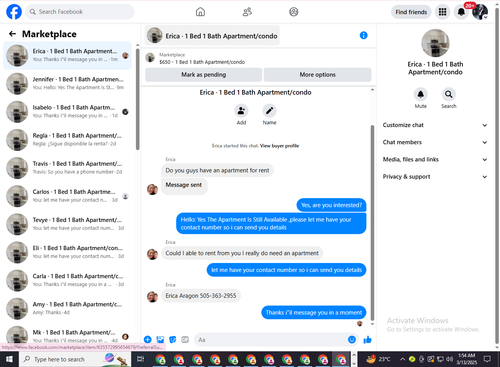500x367 pixels.
Task: Open the emoji picker icon
Action: coord(352,339)
